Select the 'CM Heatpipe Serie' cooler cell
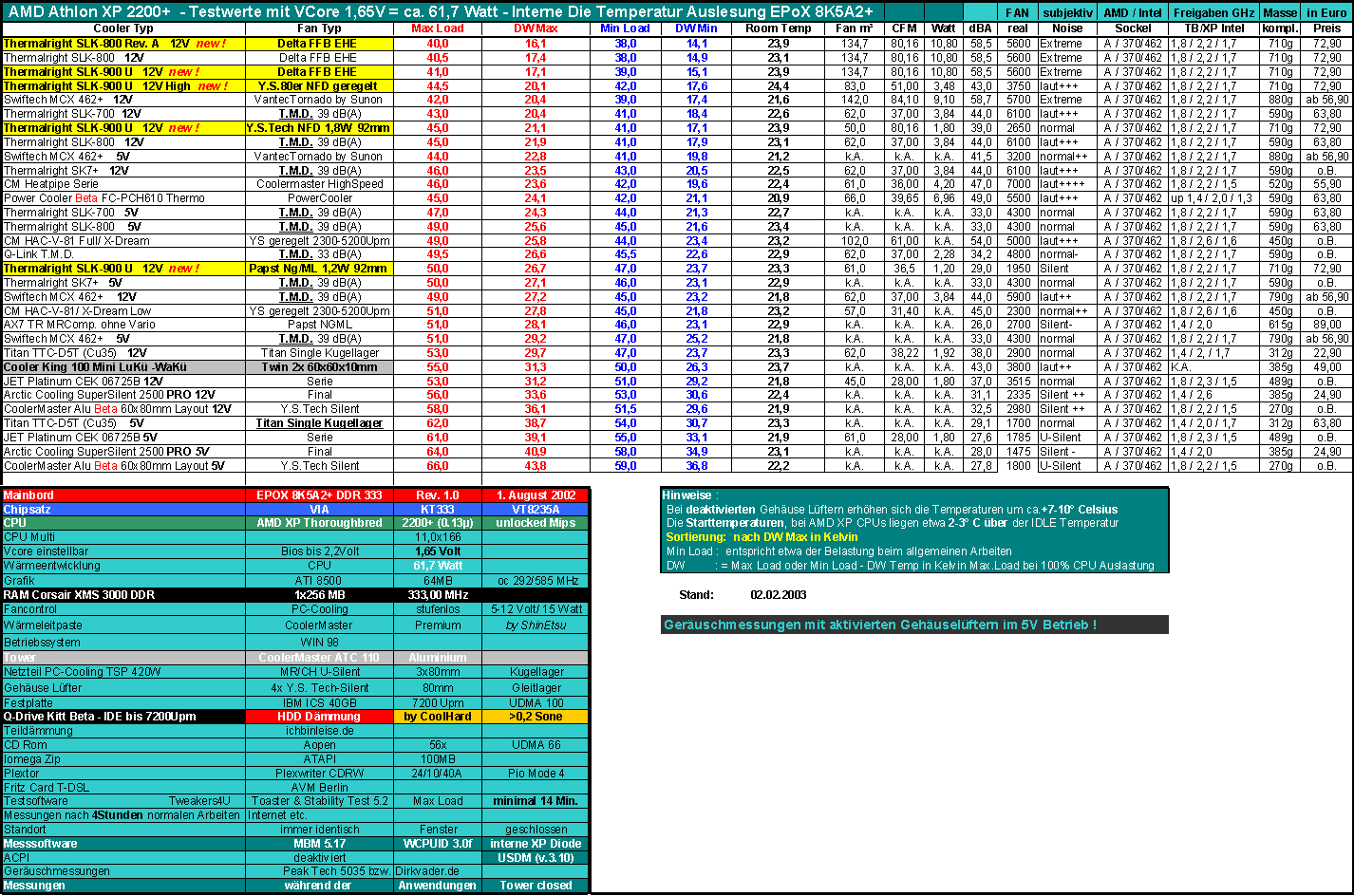The width and height of the screenshot is (1354, 896). coord(123,184)
